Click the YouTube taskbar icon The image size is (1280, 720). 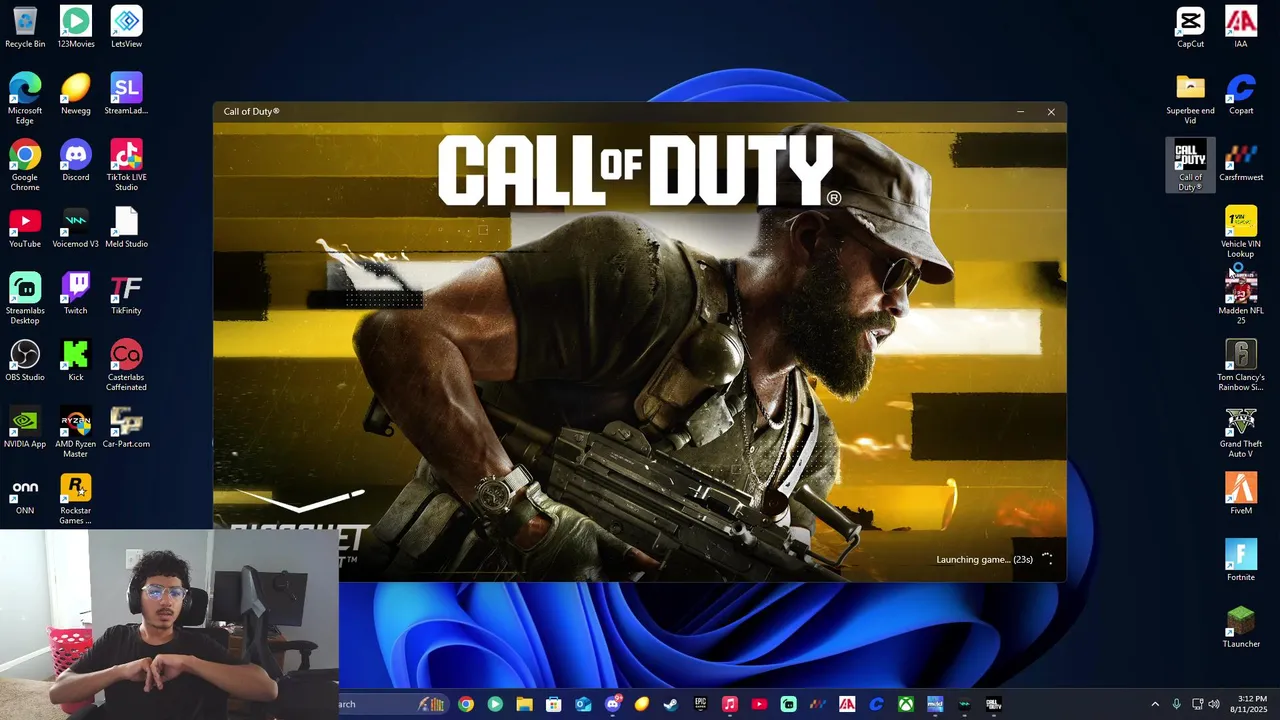(759, 704)
